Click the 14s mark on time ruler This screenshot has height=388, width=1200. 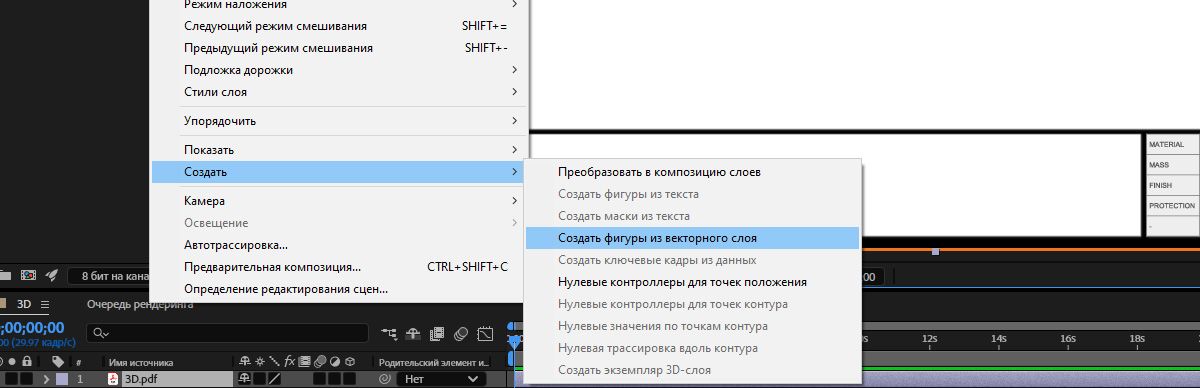coord(998,339)
